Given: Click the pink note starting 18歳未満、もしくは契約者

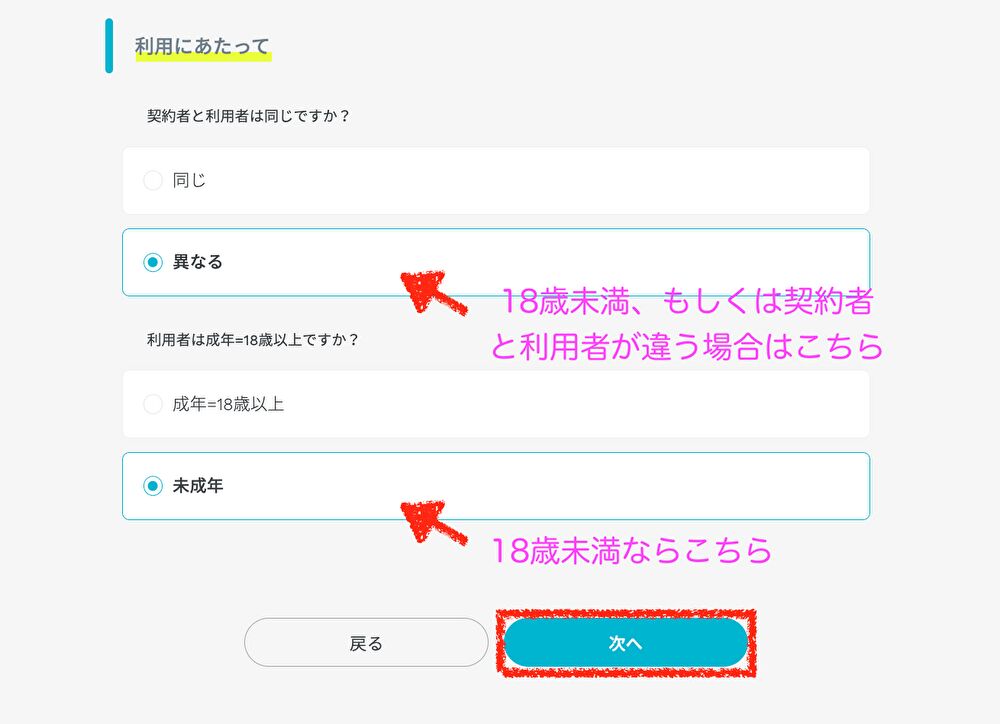Looking at the screenshot, I should tap(688, 302).
